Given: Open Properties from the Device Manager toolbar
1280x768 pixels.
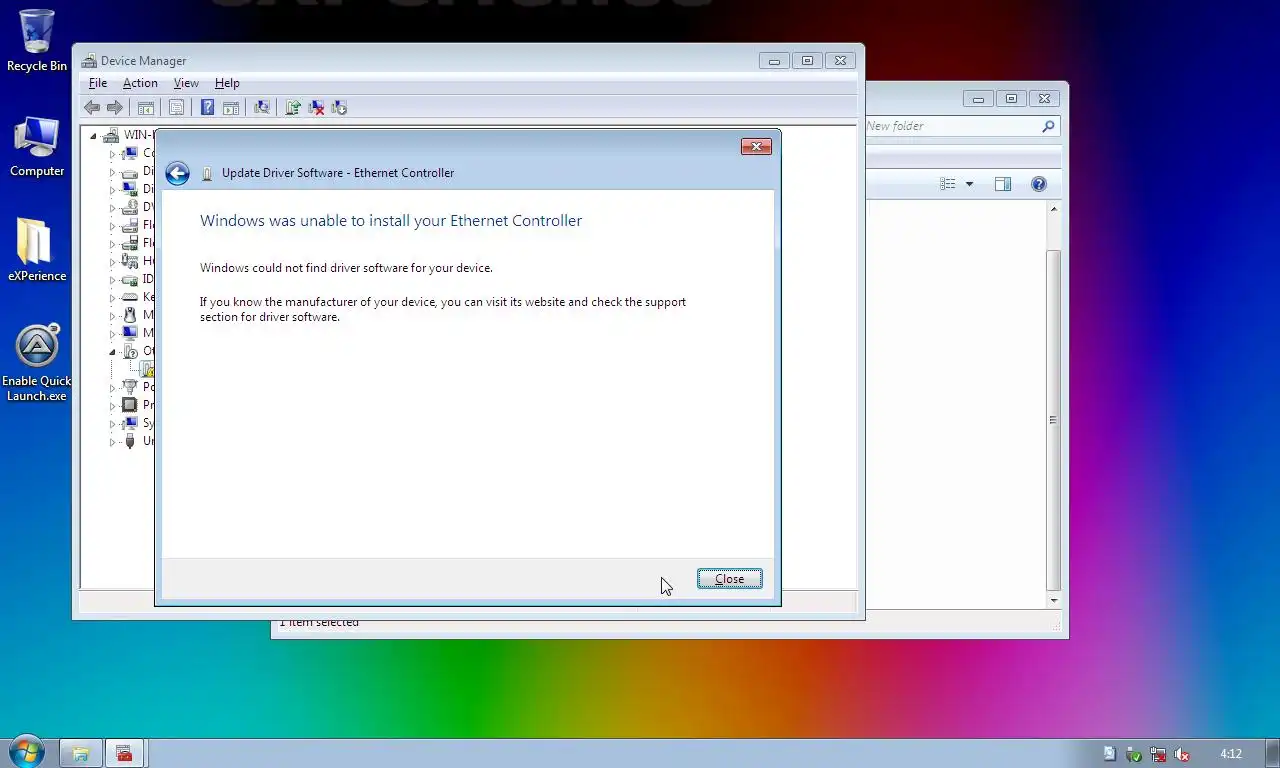Looking at the screenshot, I should 177,108.
